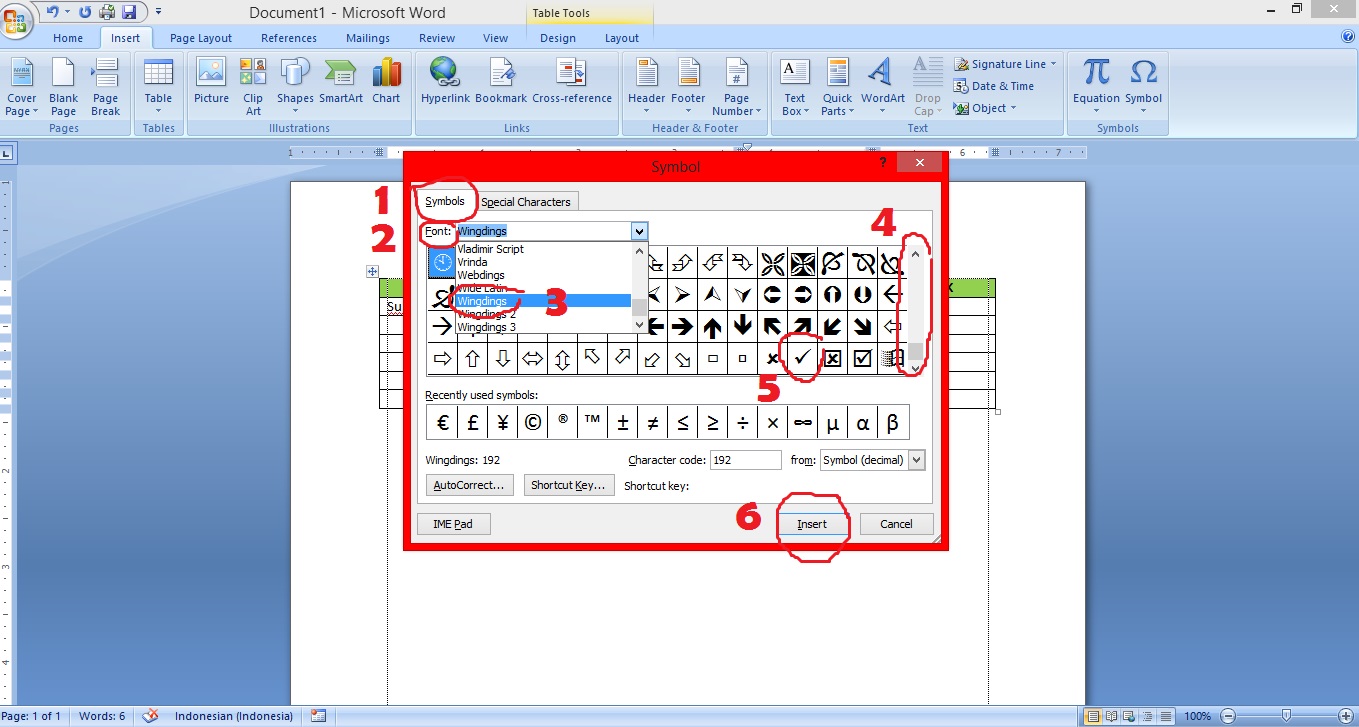1359x727 pixels.
Task: Open the Shapes gallery
Action: pos(295,87)
